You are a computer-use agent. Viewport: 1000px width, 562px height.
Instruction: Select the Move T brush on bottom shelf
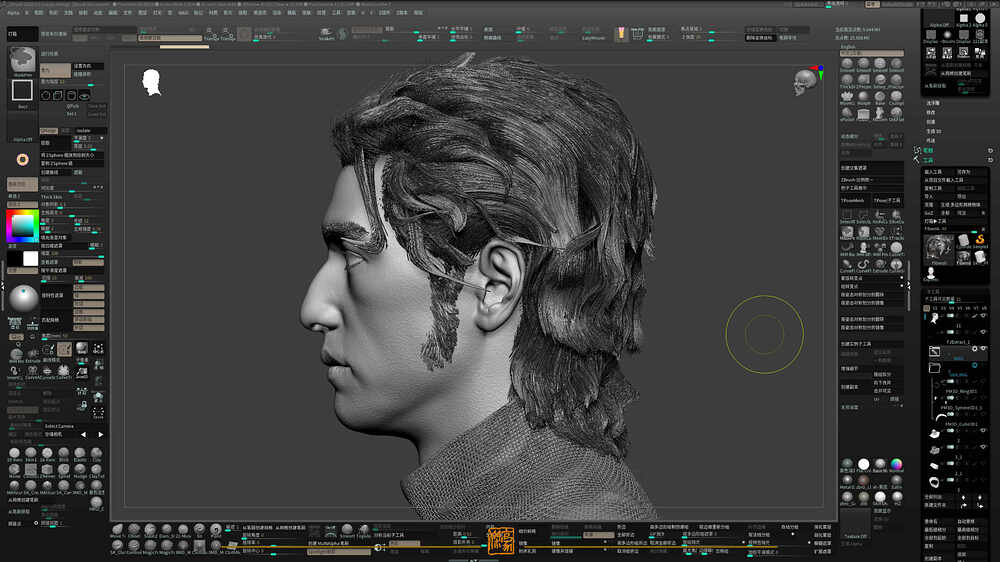coord(117,531)
